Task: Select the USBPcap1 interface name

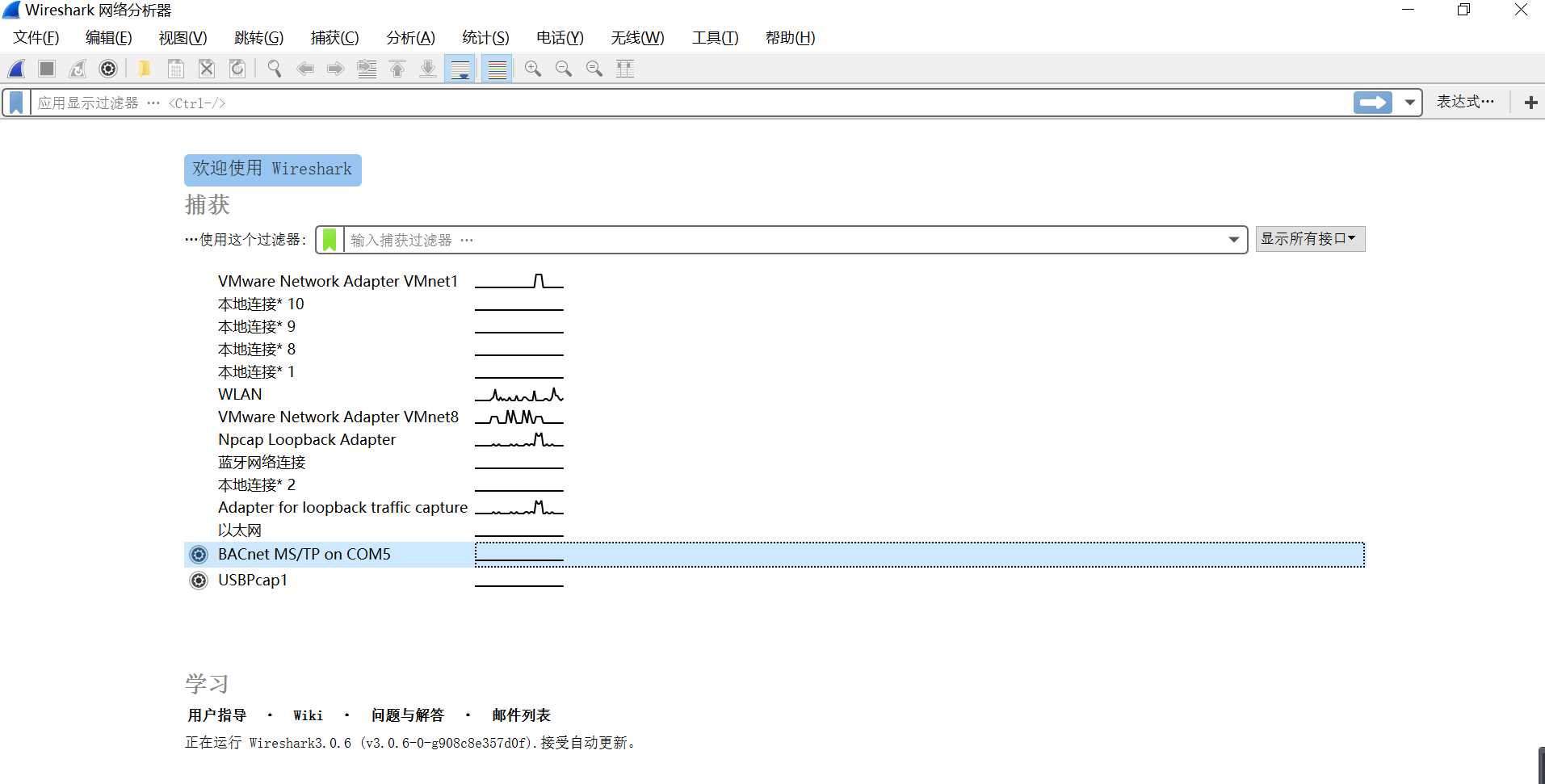Action: [x=253, y=580]
